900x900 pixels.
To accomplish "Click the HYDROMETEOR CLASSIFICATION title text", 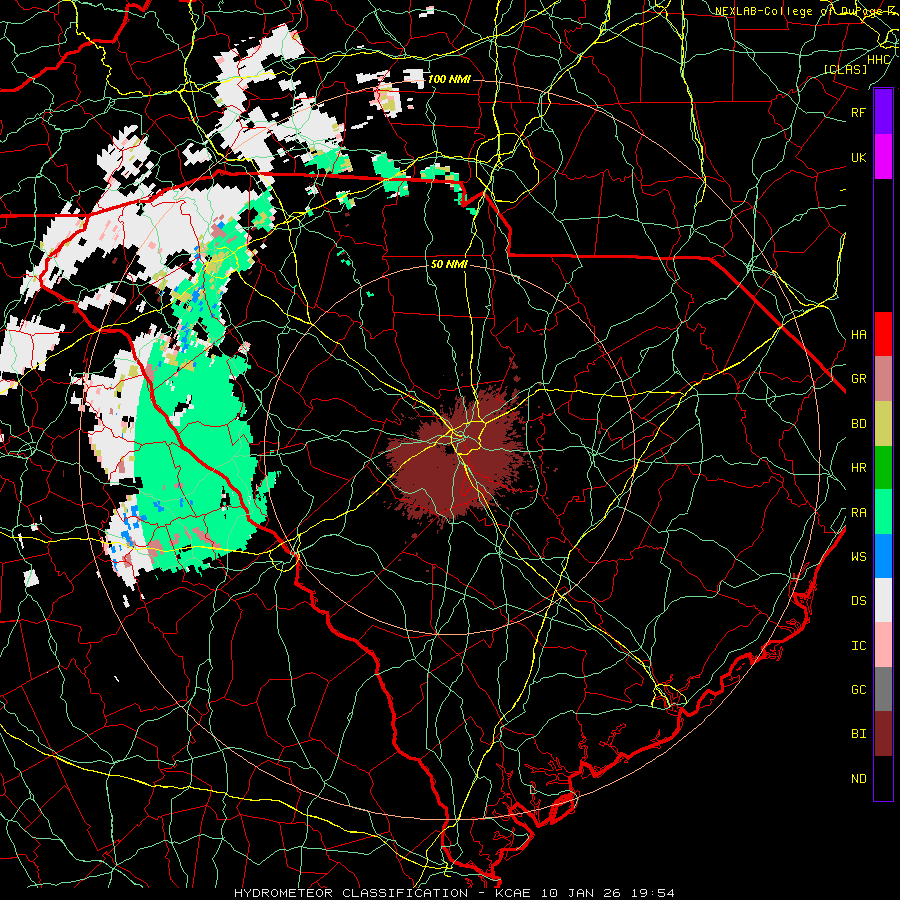I will click(351, 893).
